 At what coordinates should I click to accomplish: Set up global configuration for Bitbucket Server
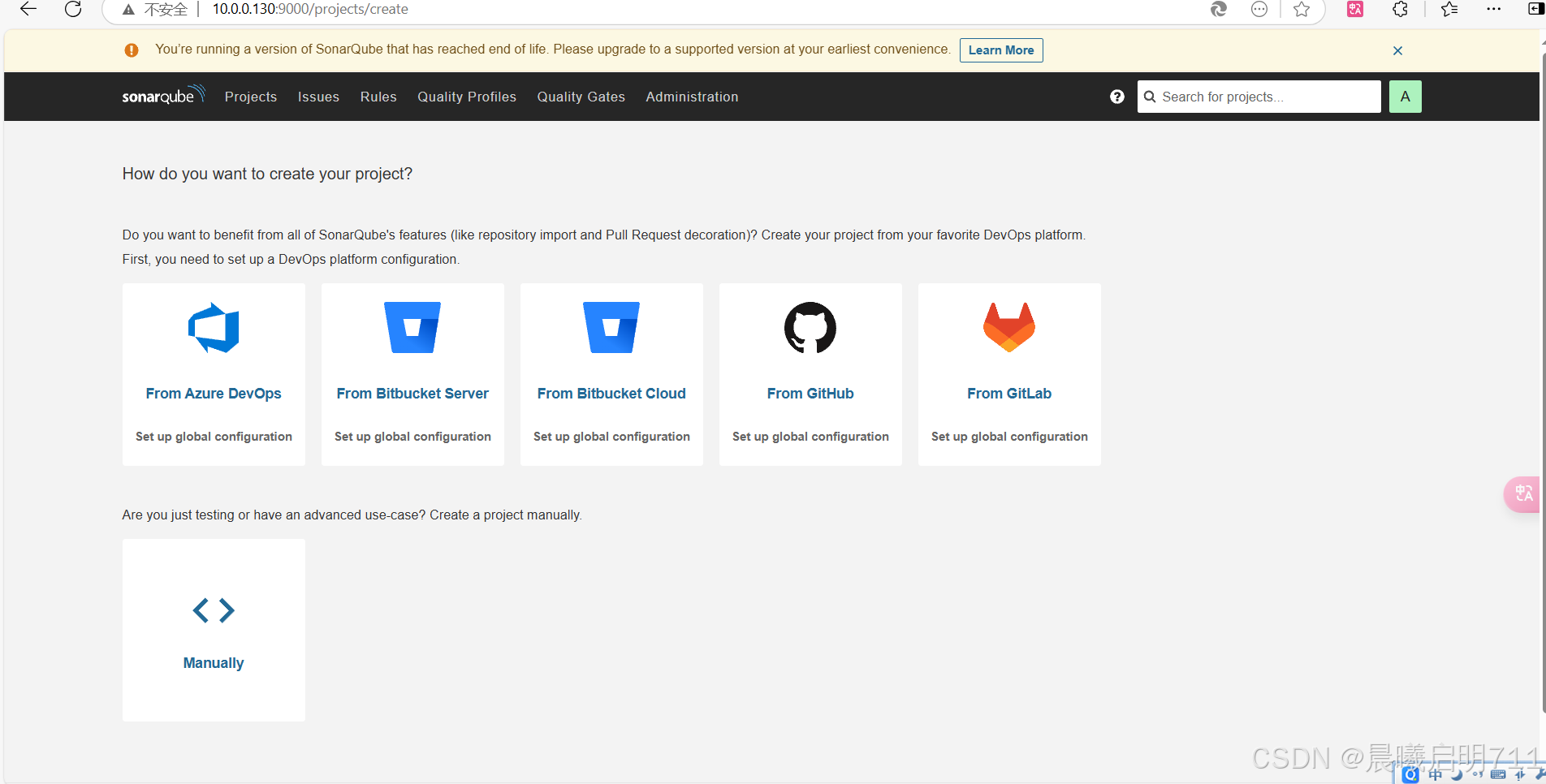point(412,437)
